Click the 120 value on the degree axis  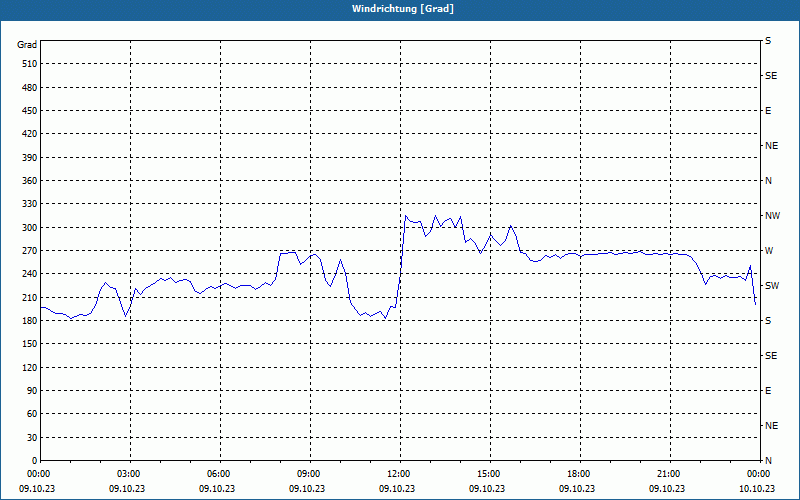pos(30,367)
